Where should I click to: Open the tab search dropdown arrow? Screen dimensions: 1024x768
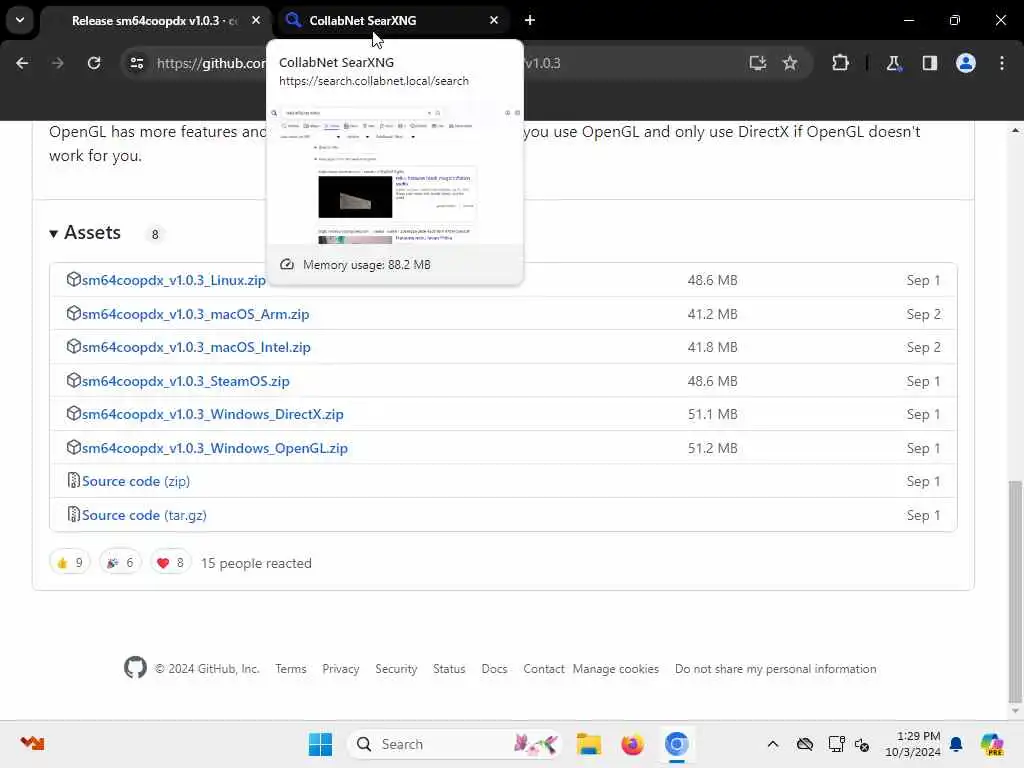click(20, 20)
